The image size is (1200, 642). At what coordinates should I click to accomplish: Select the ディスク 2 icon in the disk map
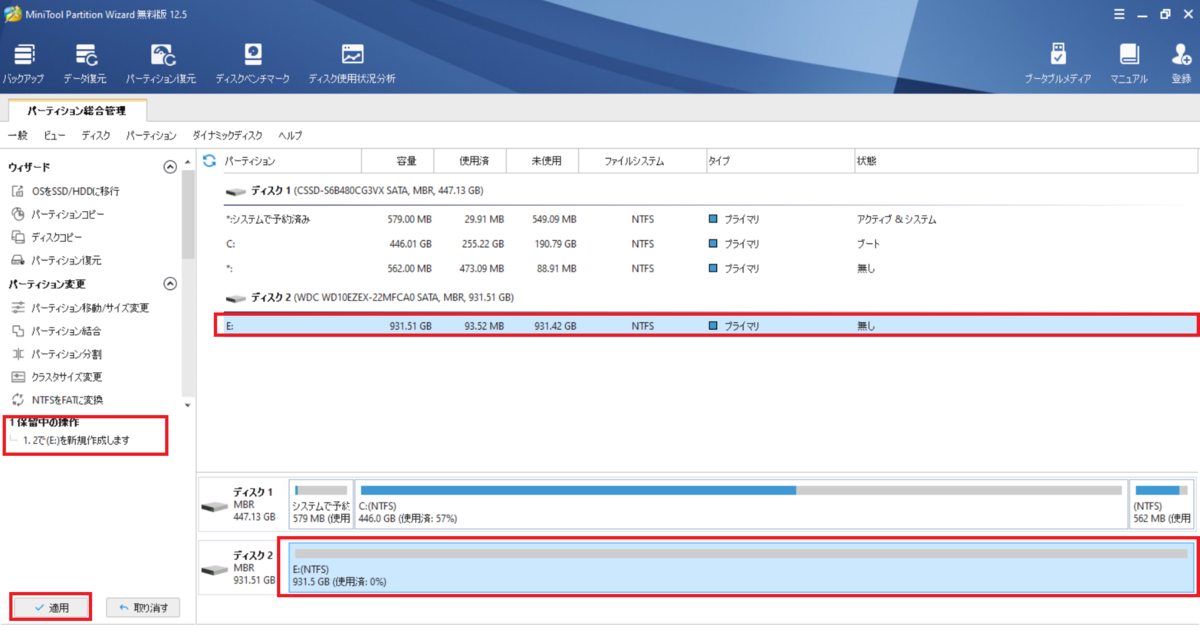[x=214, y=570]
